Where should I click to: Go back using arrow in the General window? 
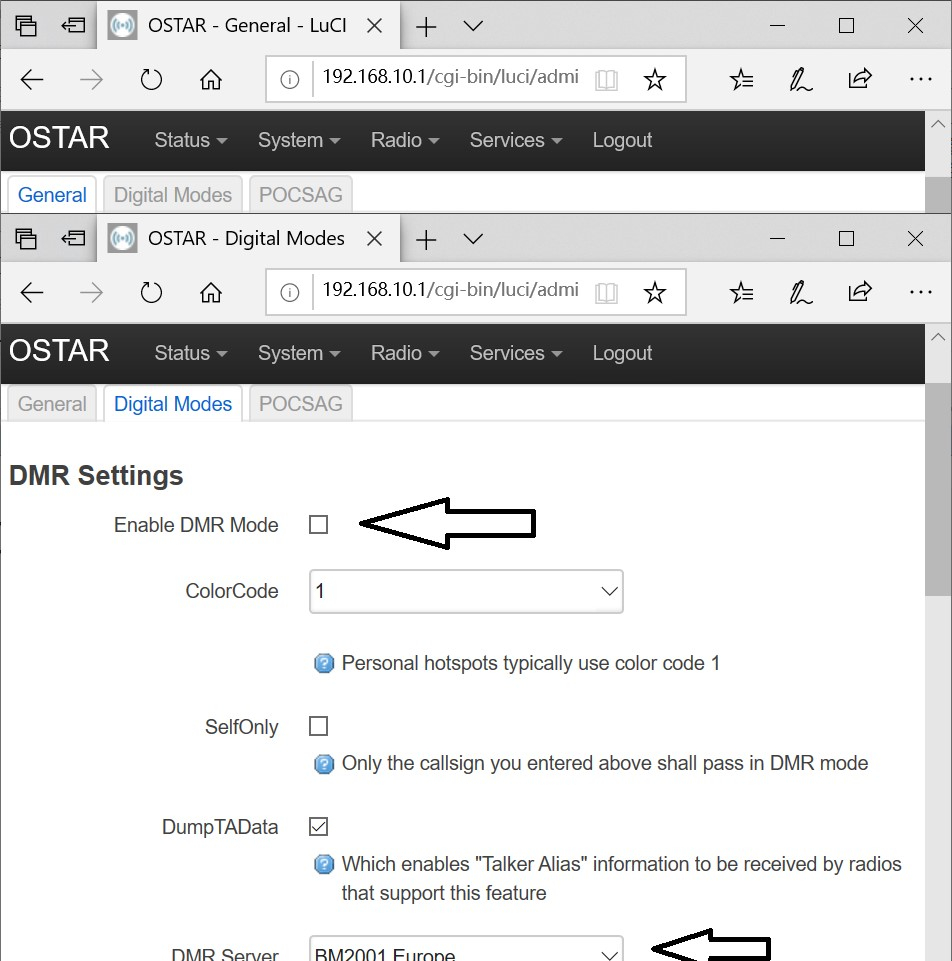(32, 80)
